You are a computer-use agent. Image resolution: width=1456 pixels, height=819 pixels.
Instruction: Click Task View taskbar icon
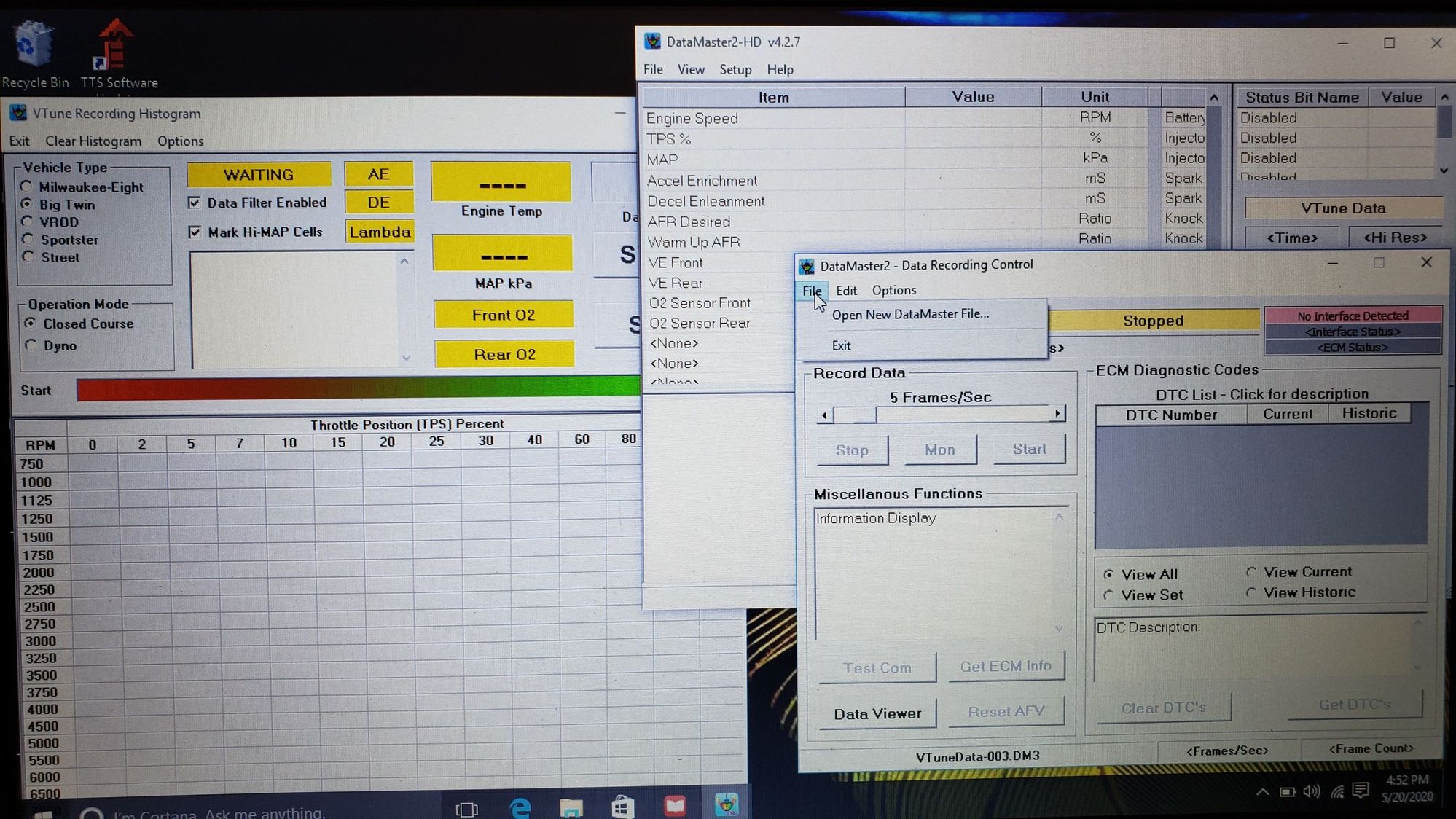(466, 809)
